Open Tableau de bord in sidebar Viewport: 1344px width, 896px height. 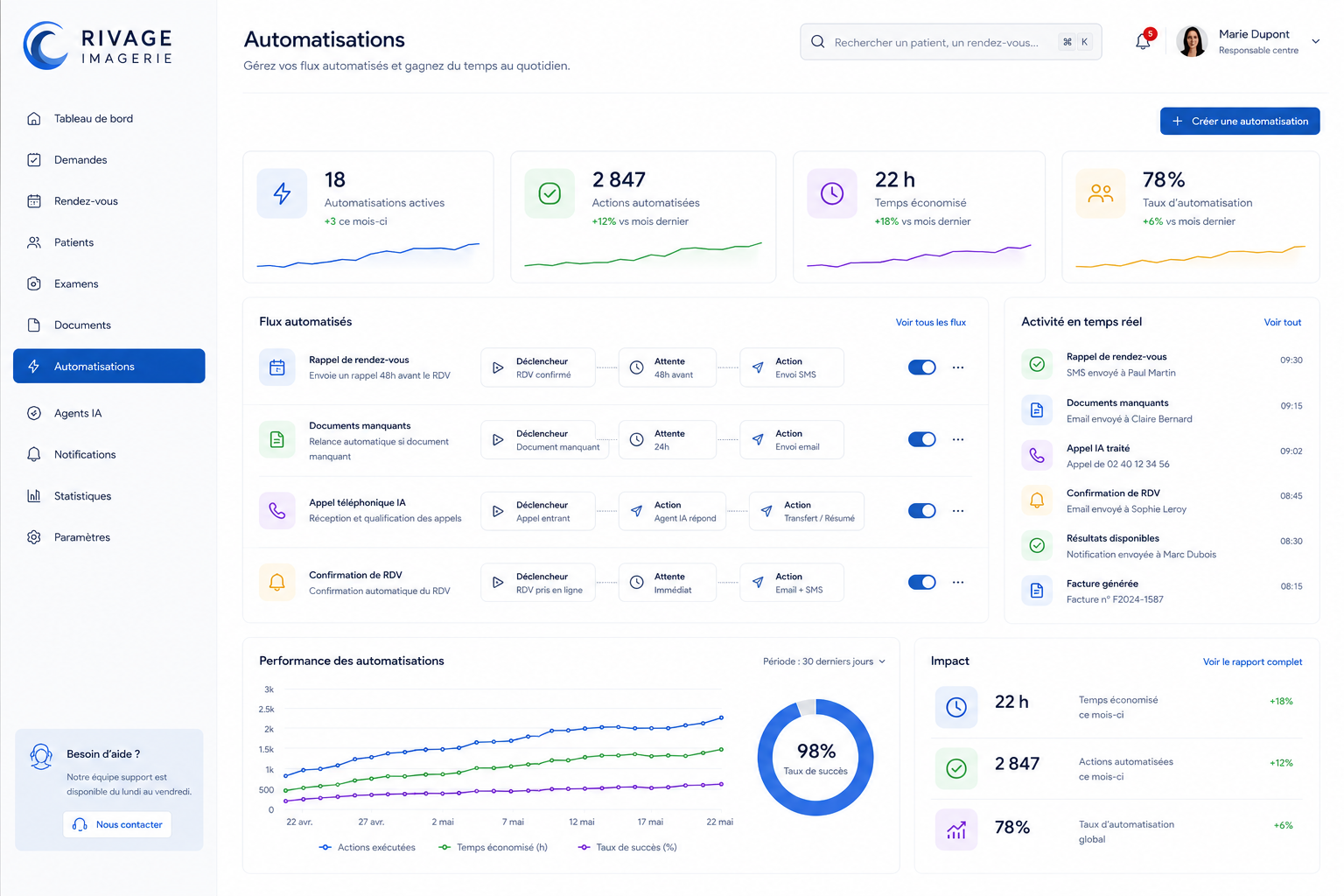coord(108,118)
